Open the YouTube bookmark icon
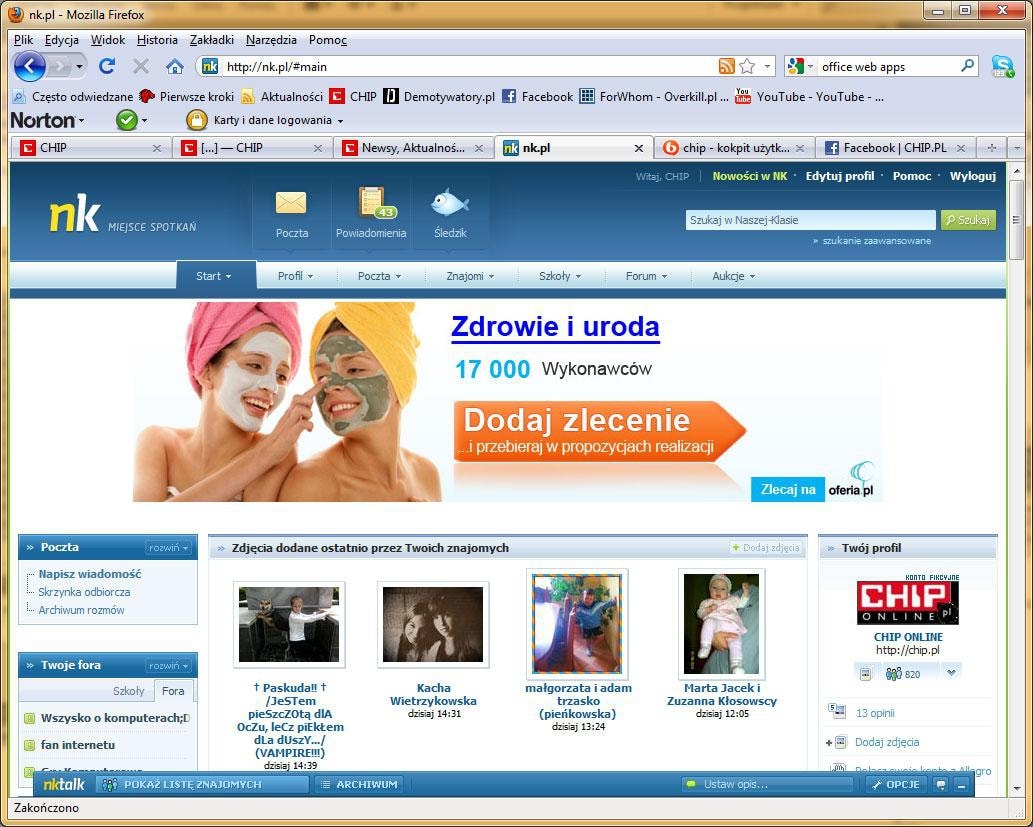The width and height of the screenshot is (1033, 827). click(x=742, y=96)
